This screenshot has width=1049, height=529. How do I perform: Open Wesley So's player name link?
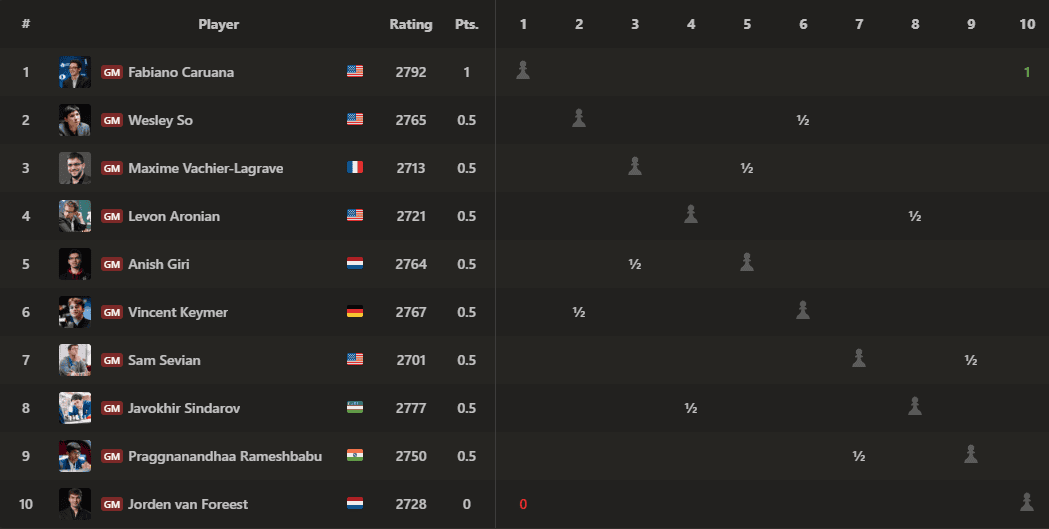coord(160,120)
